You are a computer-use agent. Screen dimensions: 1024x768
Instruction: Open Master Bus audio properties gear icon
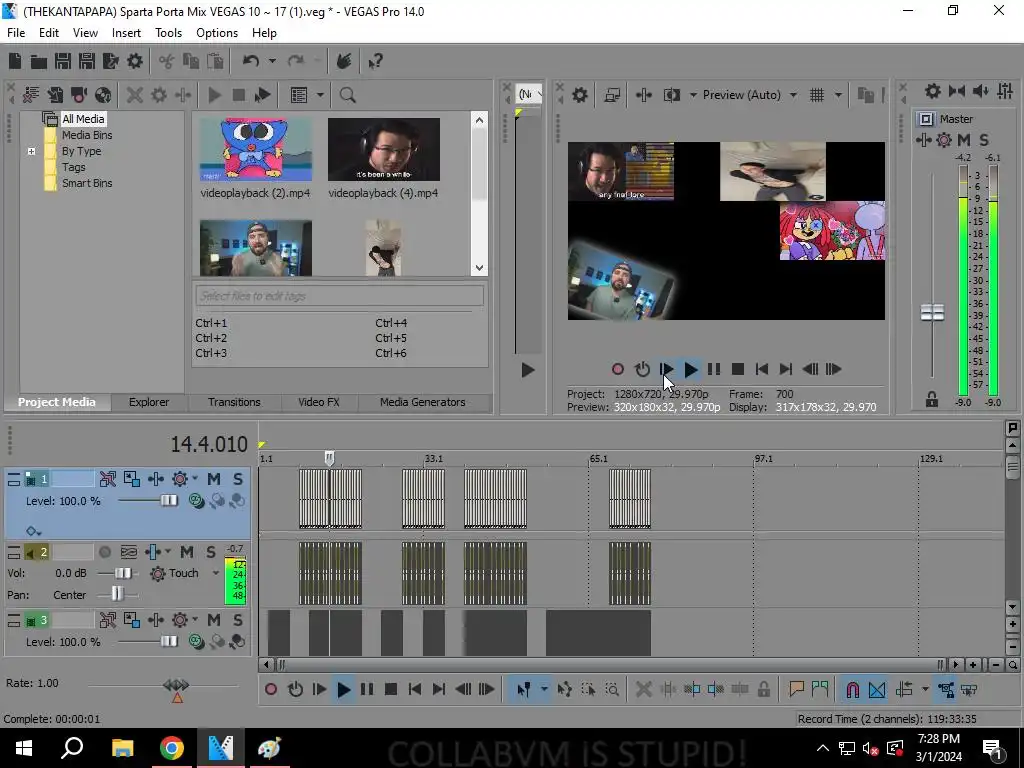[x=933, y=91]
